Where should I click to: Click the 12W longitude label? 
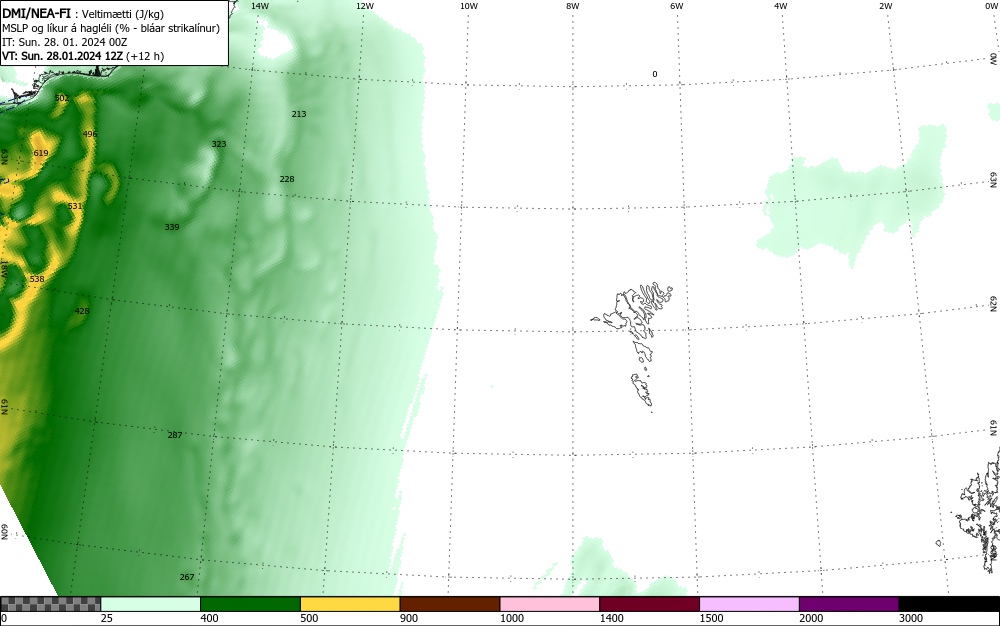364,6
